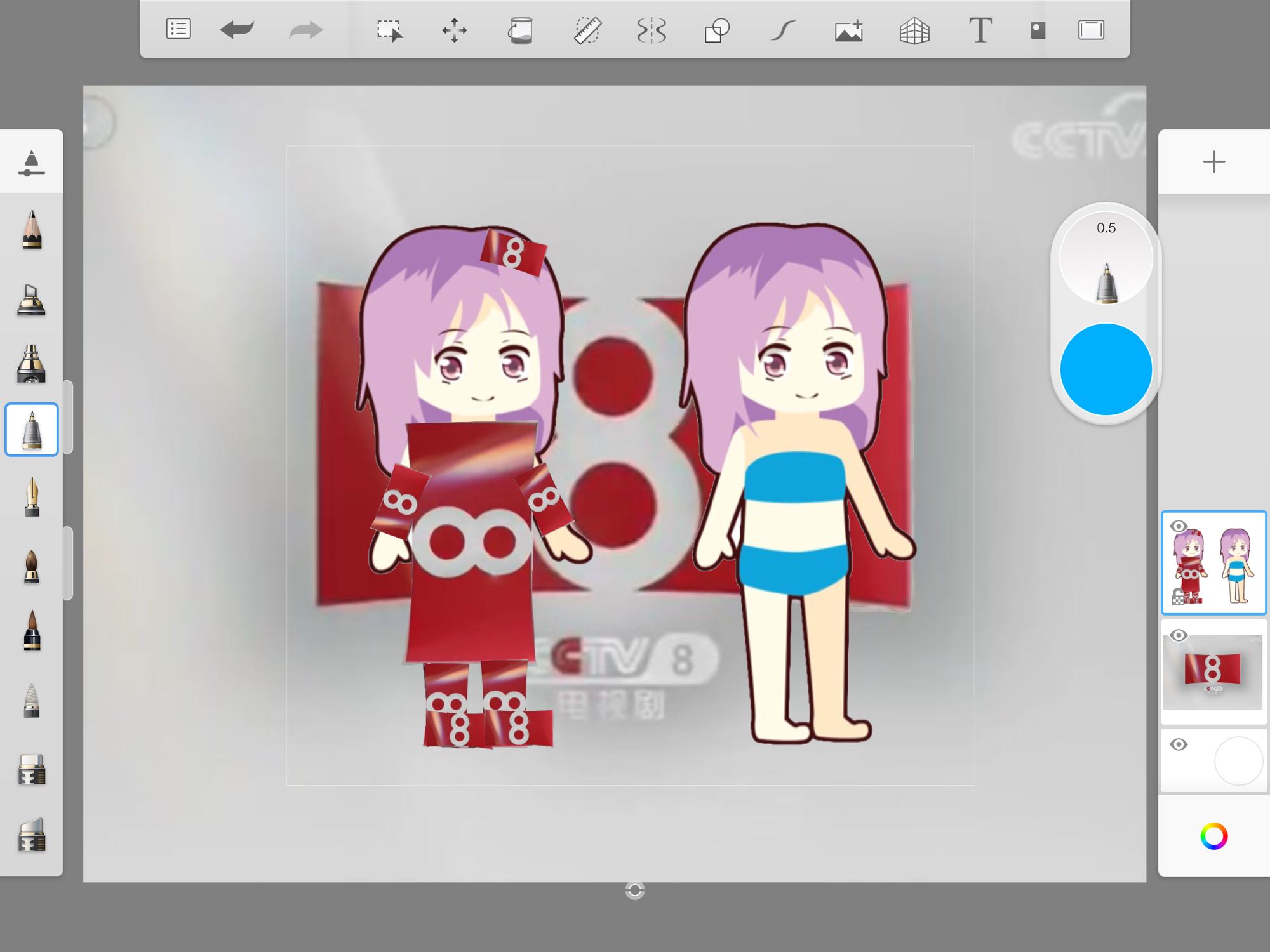Open the brush size 0.5 puck
The image size is (1270, 952).
pyautogui.click(x=1106, y=258)
